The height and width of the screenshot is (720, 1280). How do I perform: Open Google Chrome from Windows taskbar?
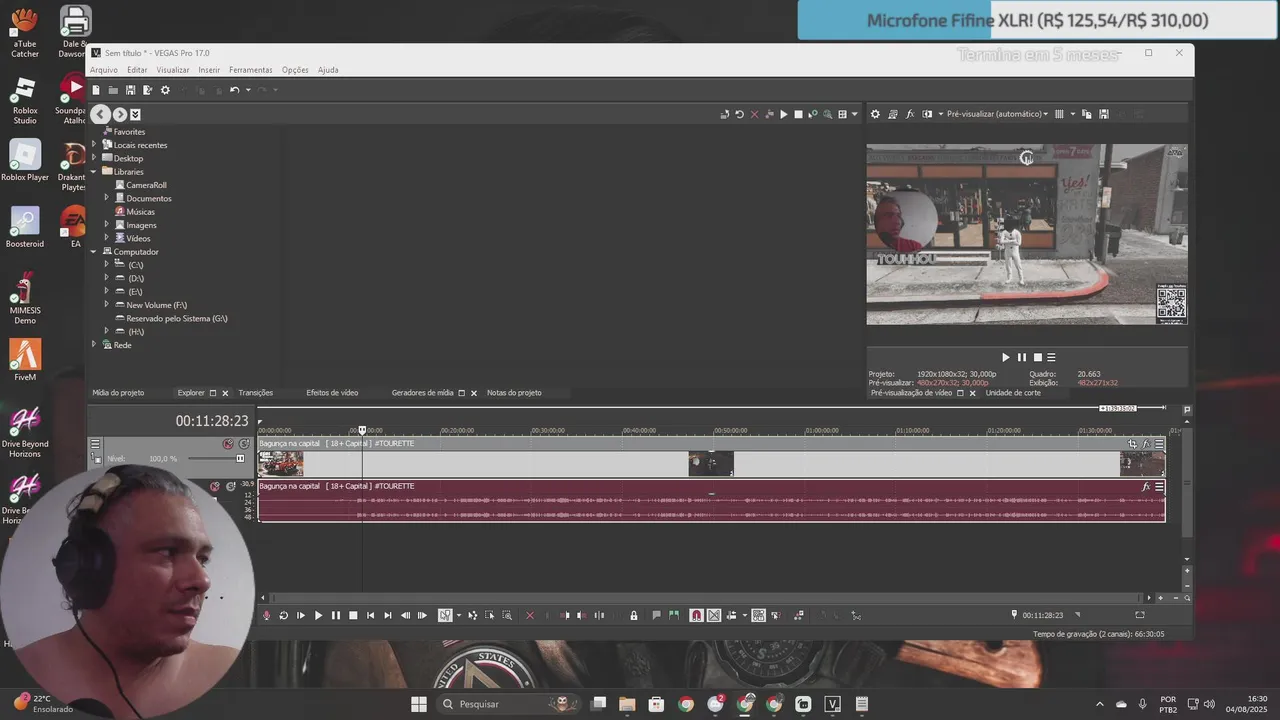click(x=686, y=704)
